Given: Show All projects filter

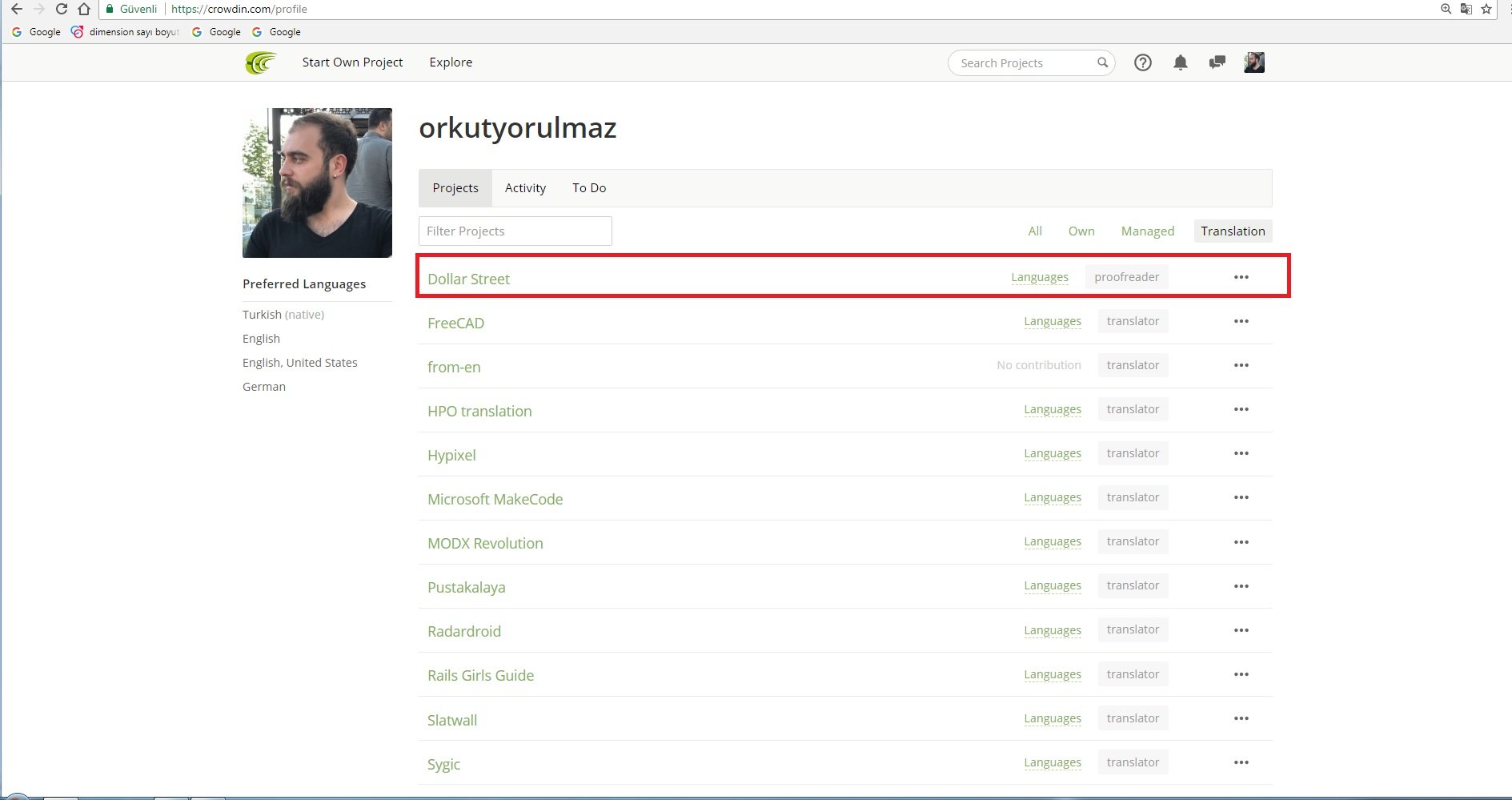Looking at the screenshot, I should [x=1035, y=231].
